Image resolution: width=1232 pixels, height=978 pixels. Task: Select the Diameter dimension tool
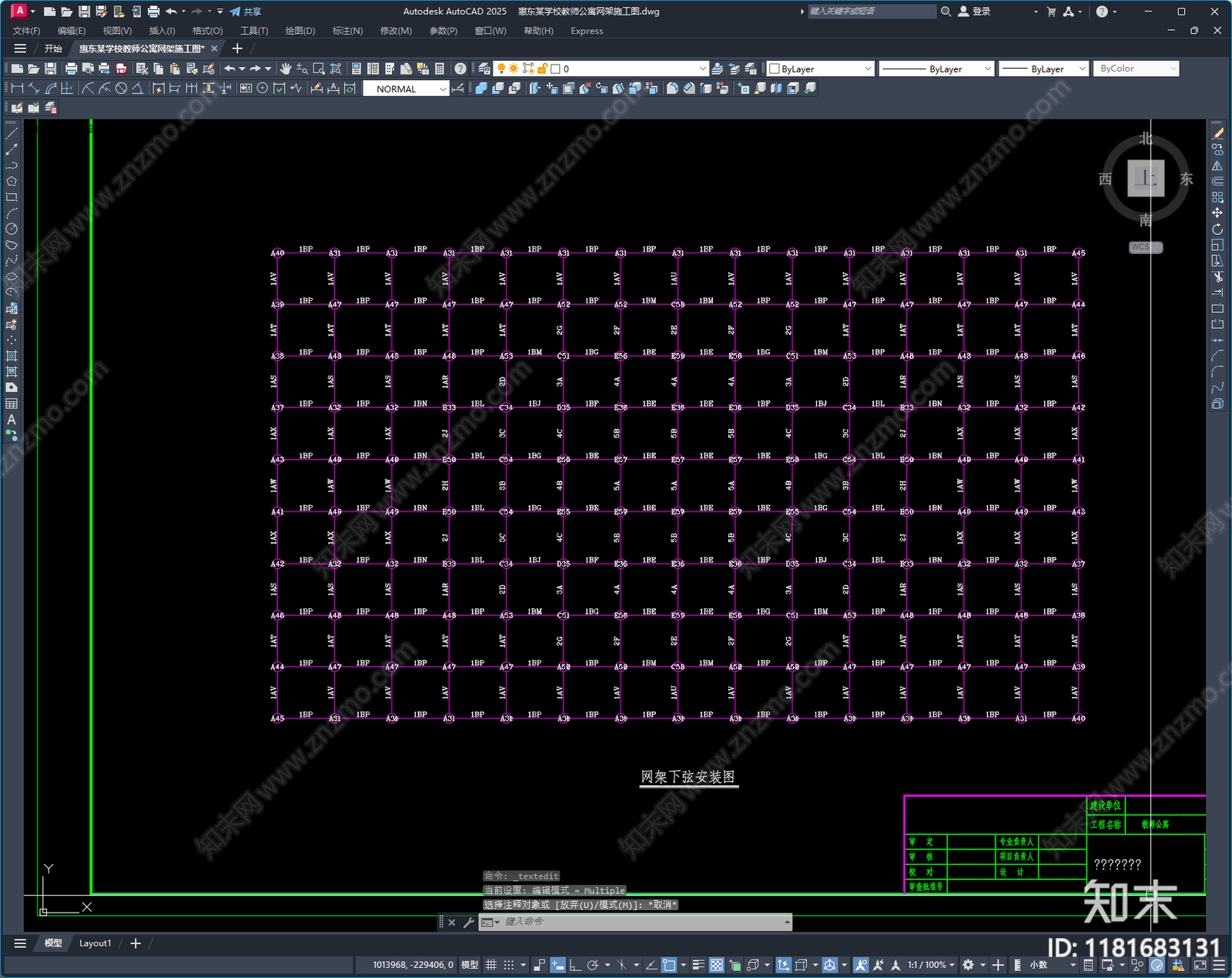tap(121, 89)
